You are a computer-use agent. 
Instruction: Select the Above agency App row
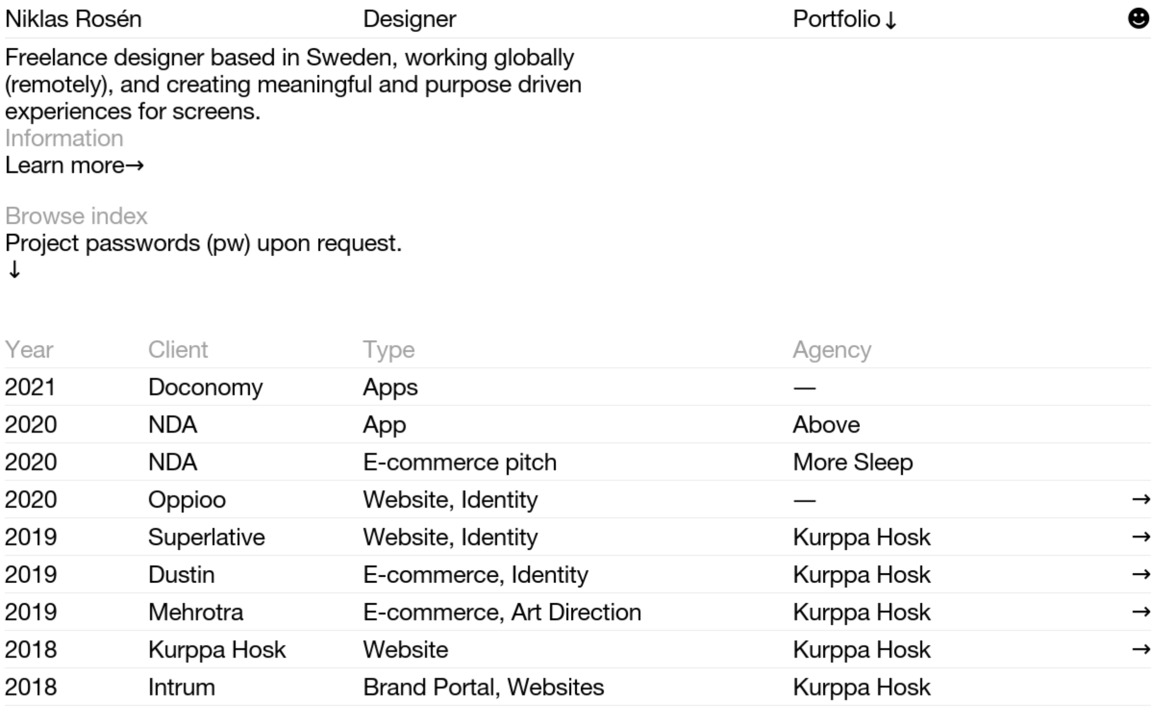pos(577,425)
